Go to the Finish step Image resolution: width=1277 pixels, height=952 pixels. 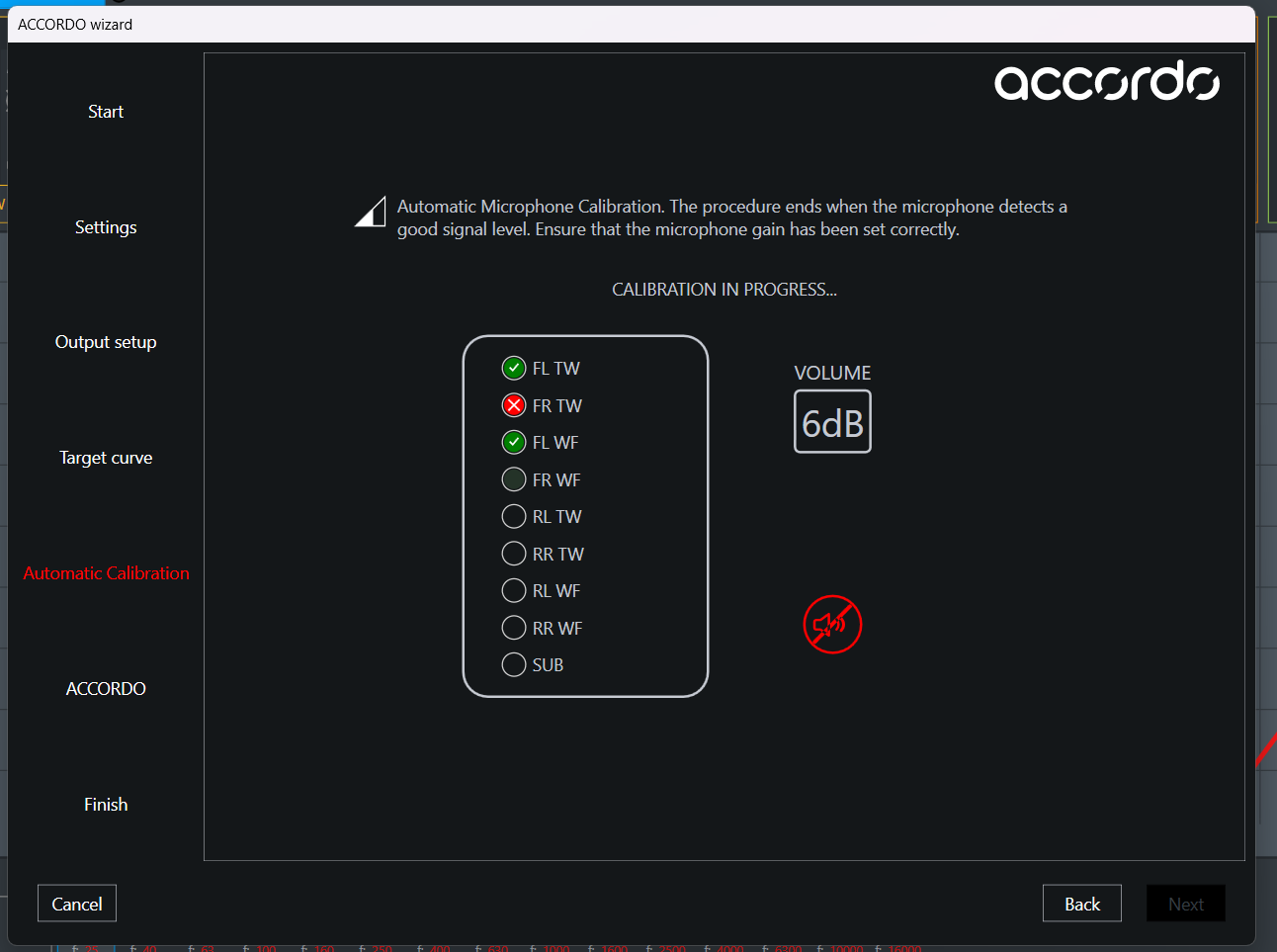[x=106, y=804]
